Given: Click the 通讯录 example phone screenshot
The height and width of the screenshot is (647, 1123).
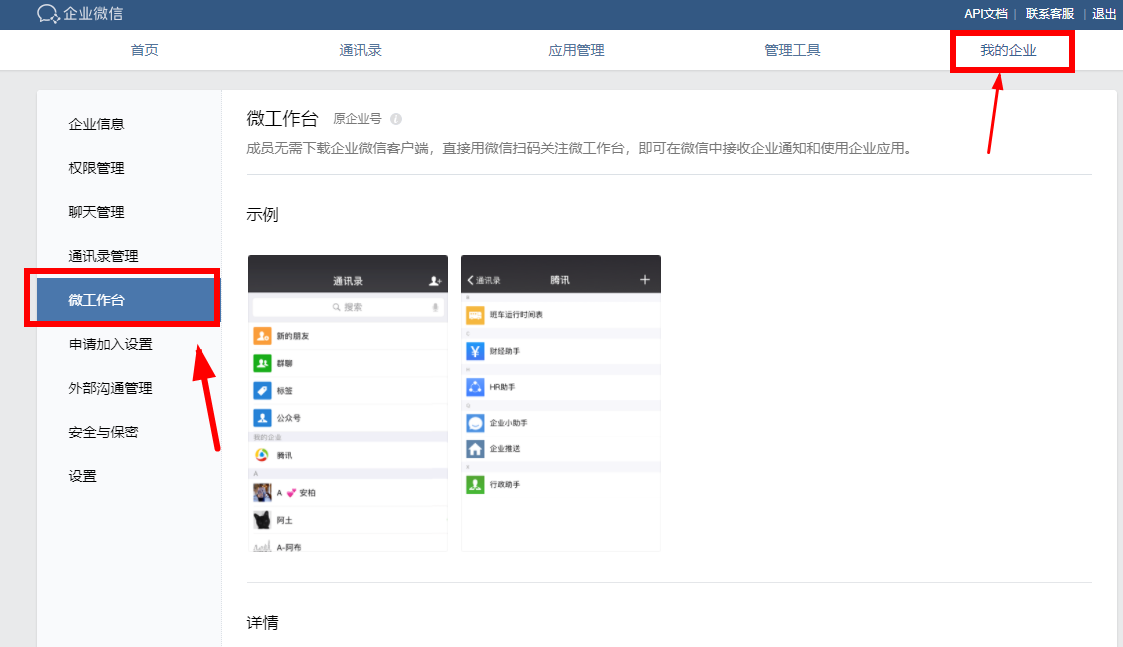Looking at the screenshot, I should (x=348, y=403).
